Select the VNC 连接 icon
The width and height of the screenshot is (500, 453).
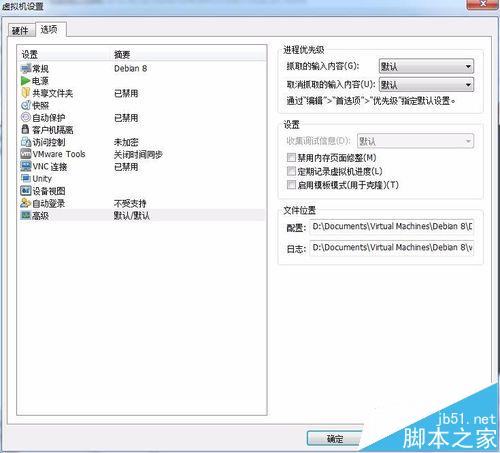26,166
